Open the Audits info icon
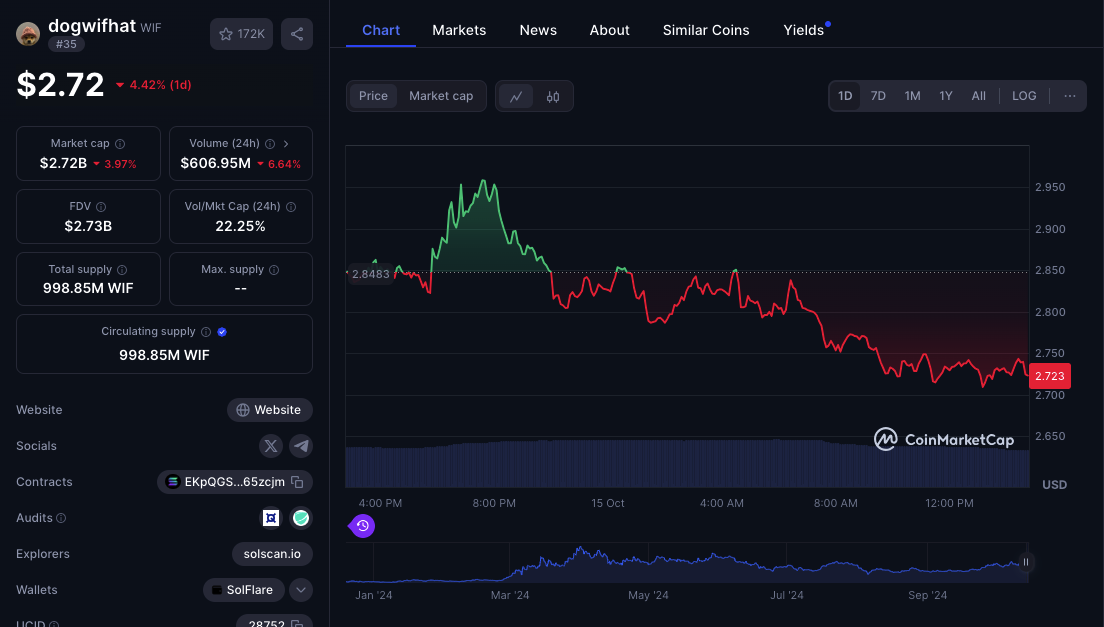 click(x=61, y=518)
